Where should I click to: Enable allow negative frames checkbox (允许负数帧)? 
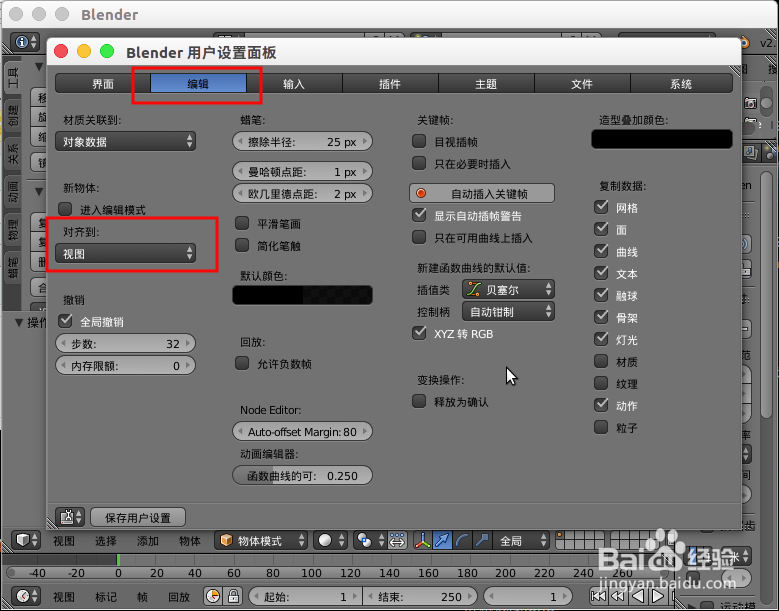pyautogui.click(x=242, y=363)
